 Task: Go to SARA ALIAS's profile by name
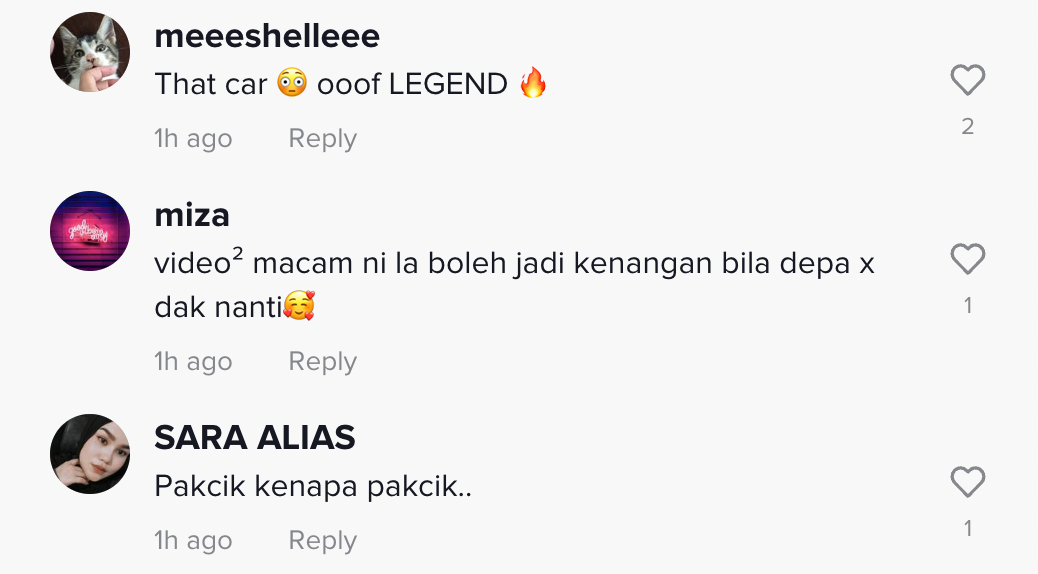[x=255, y=438]
